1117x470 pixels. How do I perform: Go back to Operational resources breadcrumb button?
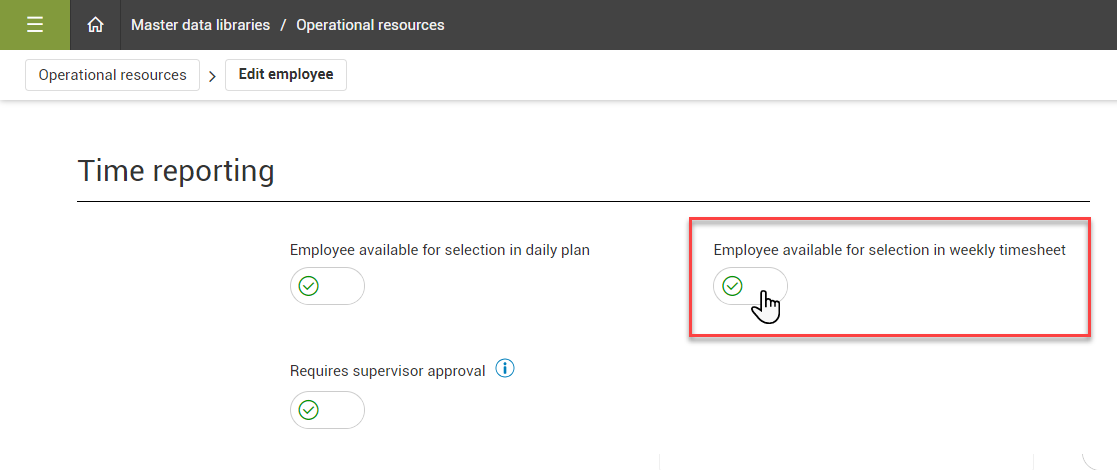click(112, 75)
